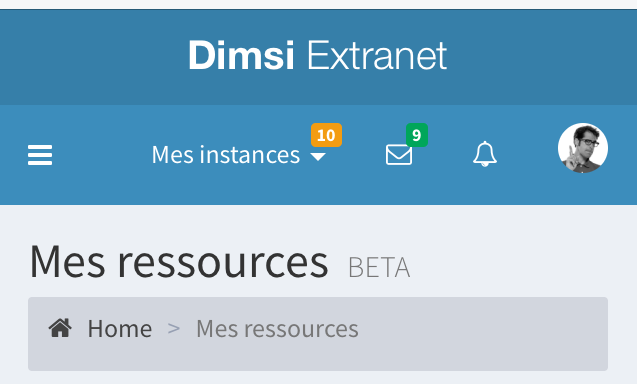Open the user profile avatar

point(583,148)
